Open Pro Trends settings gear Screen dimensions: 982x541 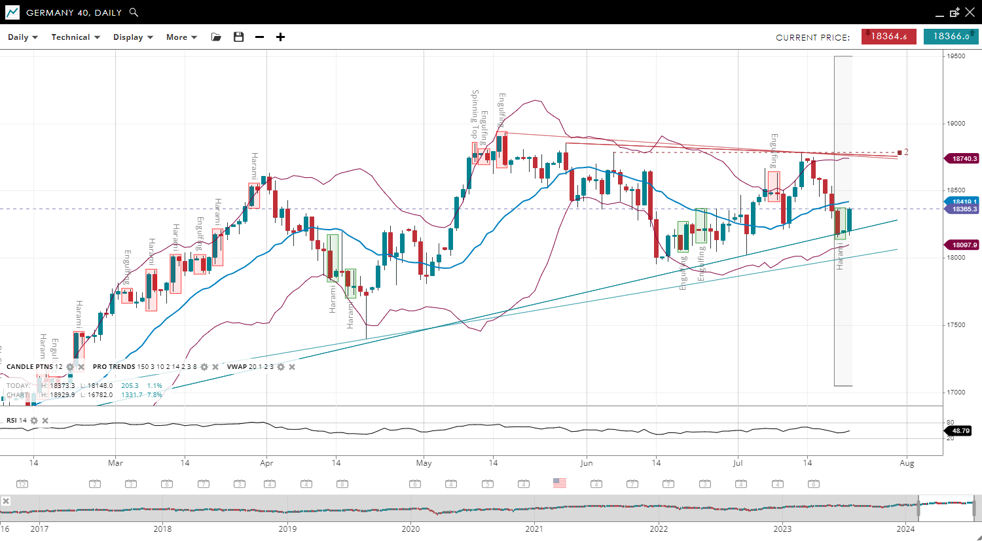204,367
